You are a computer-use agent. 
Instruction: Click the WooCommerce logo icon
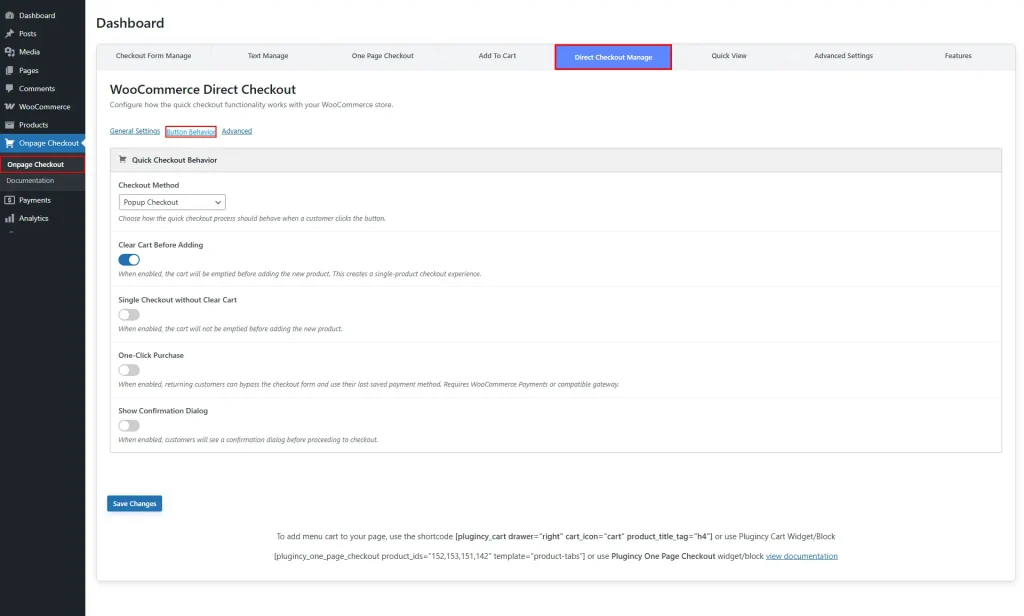click(9, 106)
